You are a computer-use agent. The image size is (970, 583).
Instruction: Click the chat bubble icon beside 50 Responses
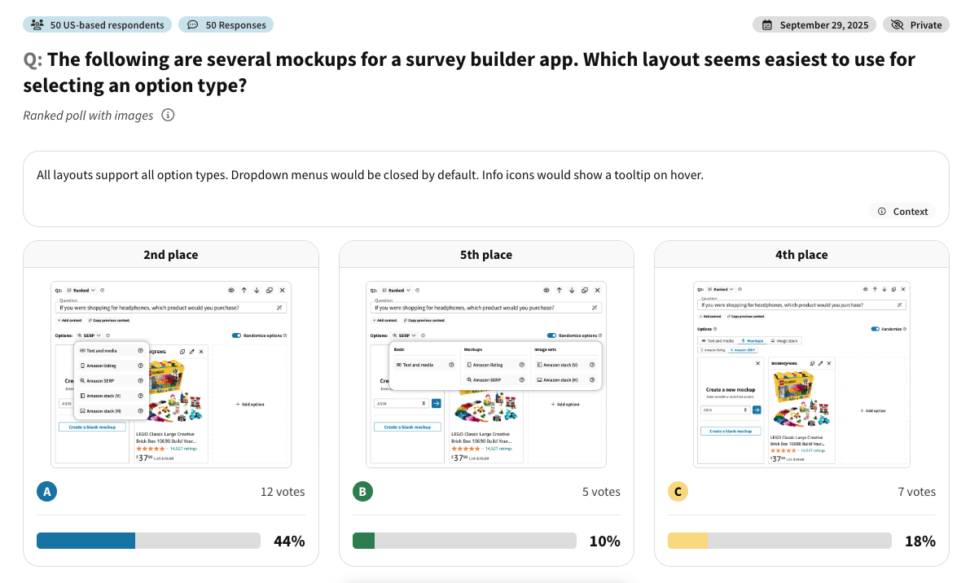(193, 25)
